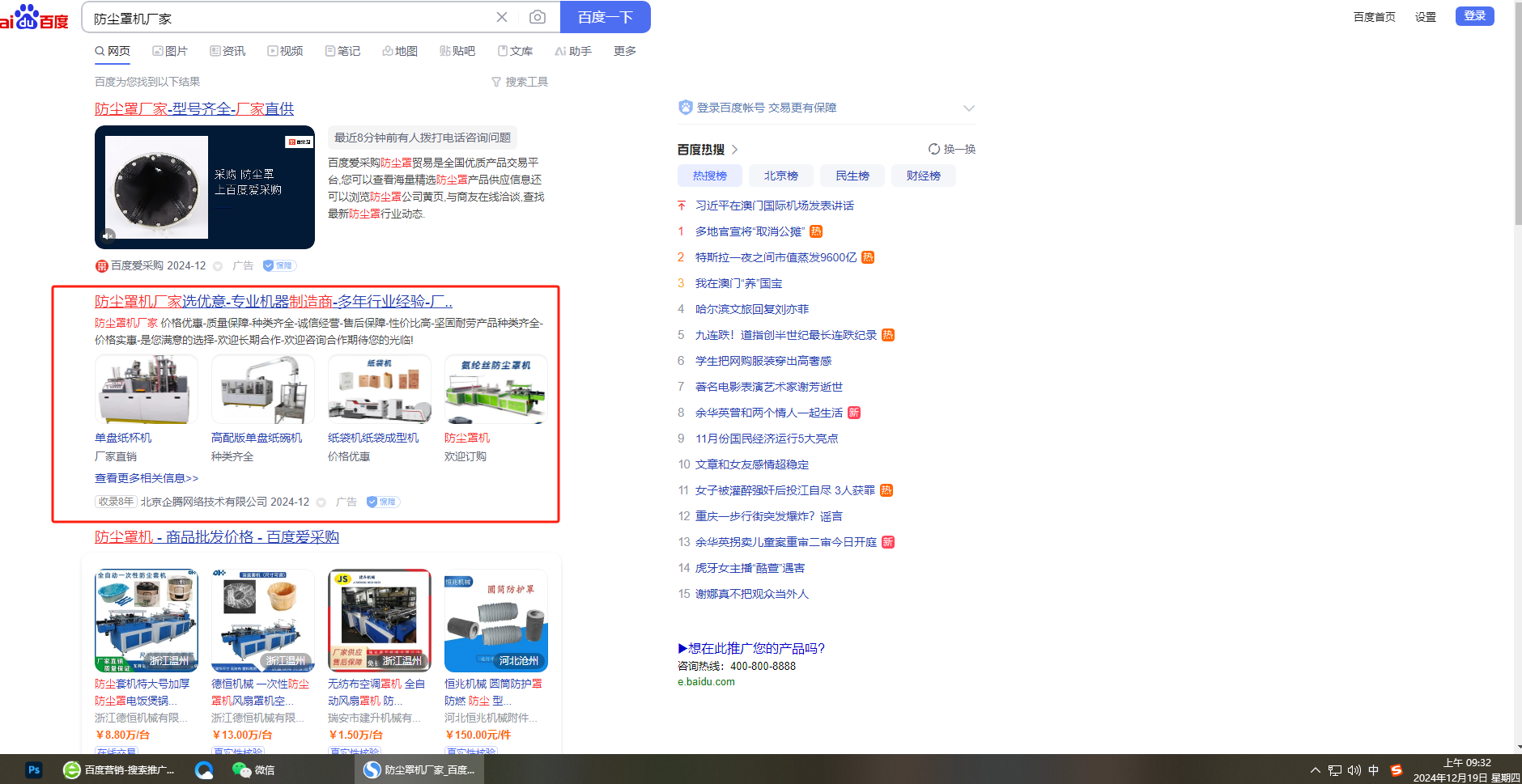This screenshot has width=1522, height=784.
Task: Open WeChat in the taskbar
Action: click(253, 769)
